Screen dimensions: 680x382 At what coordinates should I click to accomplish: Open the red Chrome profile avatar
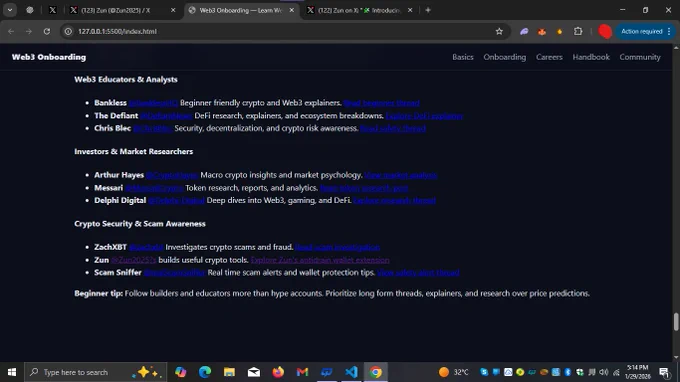click(x=605, y=31)
